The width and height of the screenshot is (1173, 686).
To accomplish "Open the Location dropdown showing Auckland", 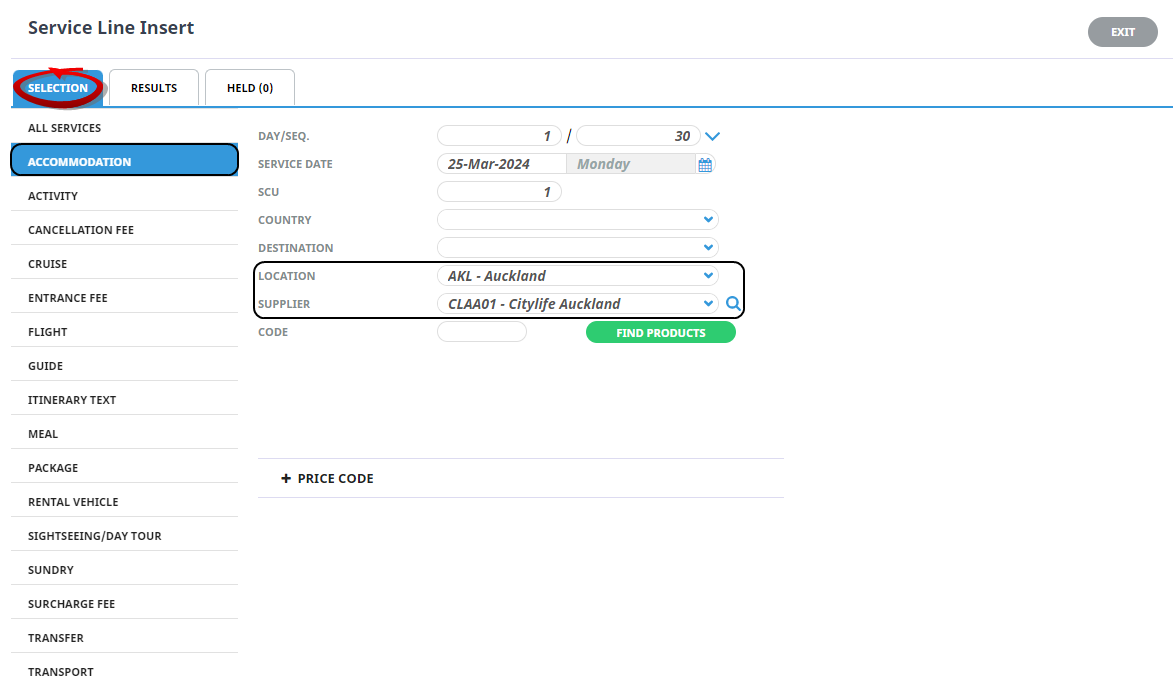I will [x=708, y=276].
